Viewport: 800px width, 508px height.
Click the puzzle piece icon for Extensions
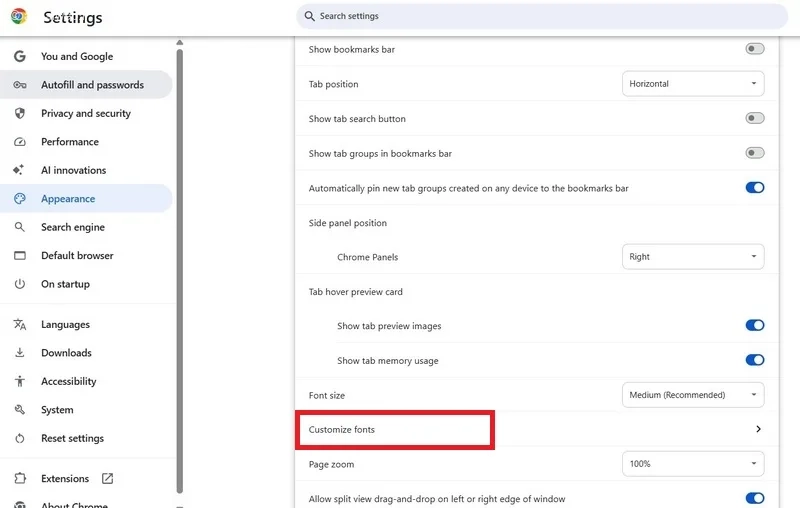[20, 478]
